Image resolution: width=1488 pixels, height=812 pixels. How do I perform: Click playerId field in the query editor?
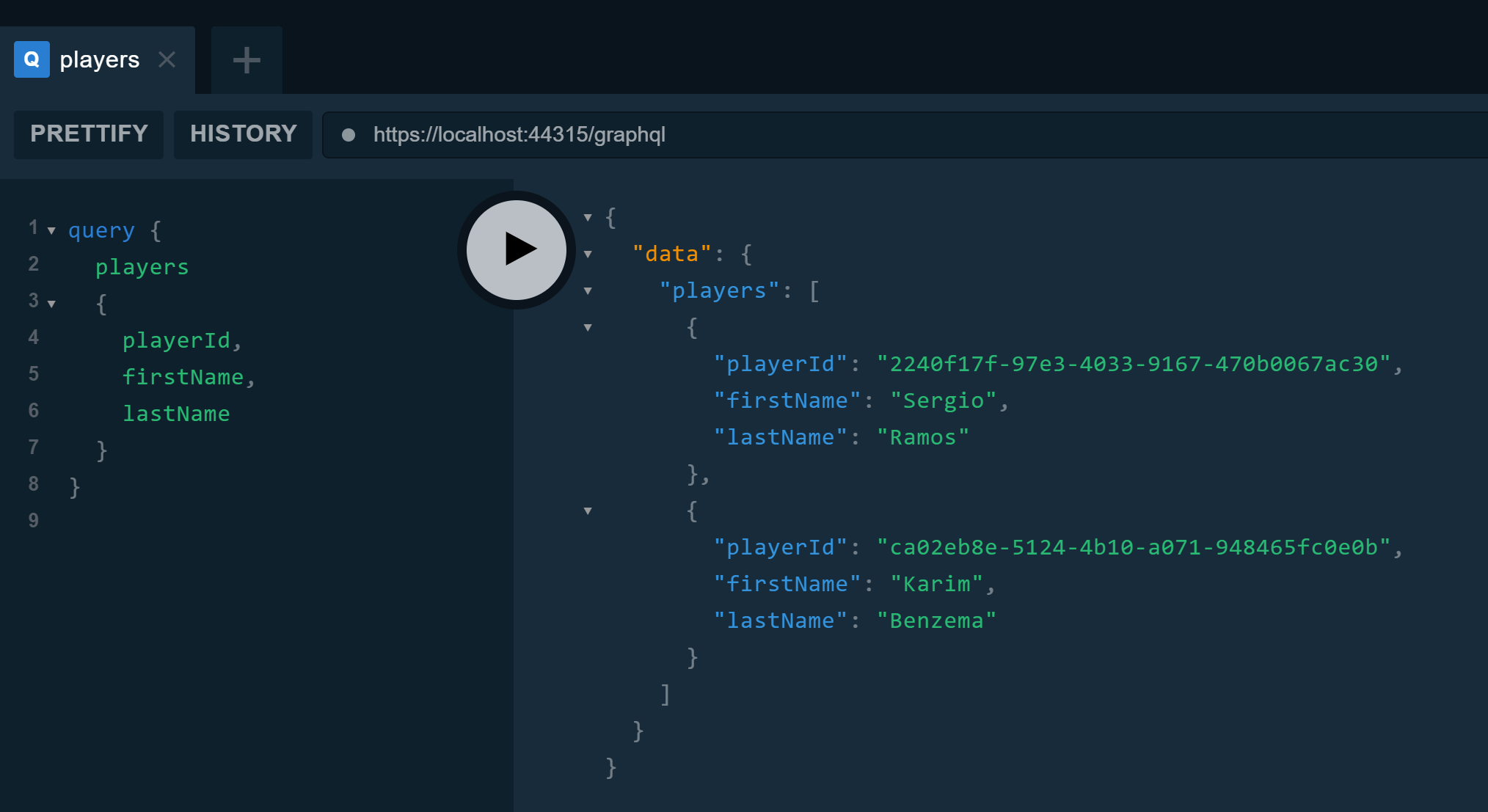(x=176, y=340)
